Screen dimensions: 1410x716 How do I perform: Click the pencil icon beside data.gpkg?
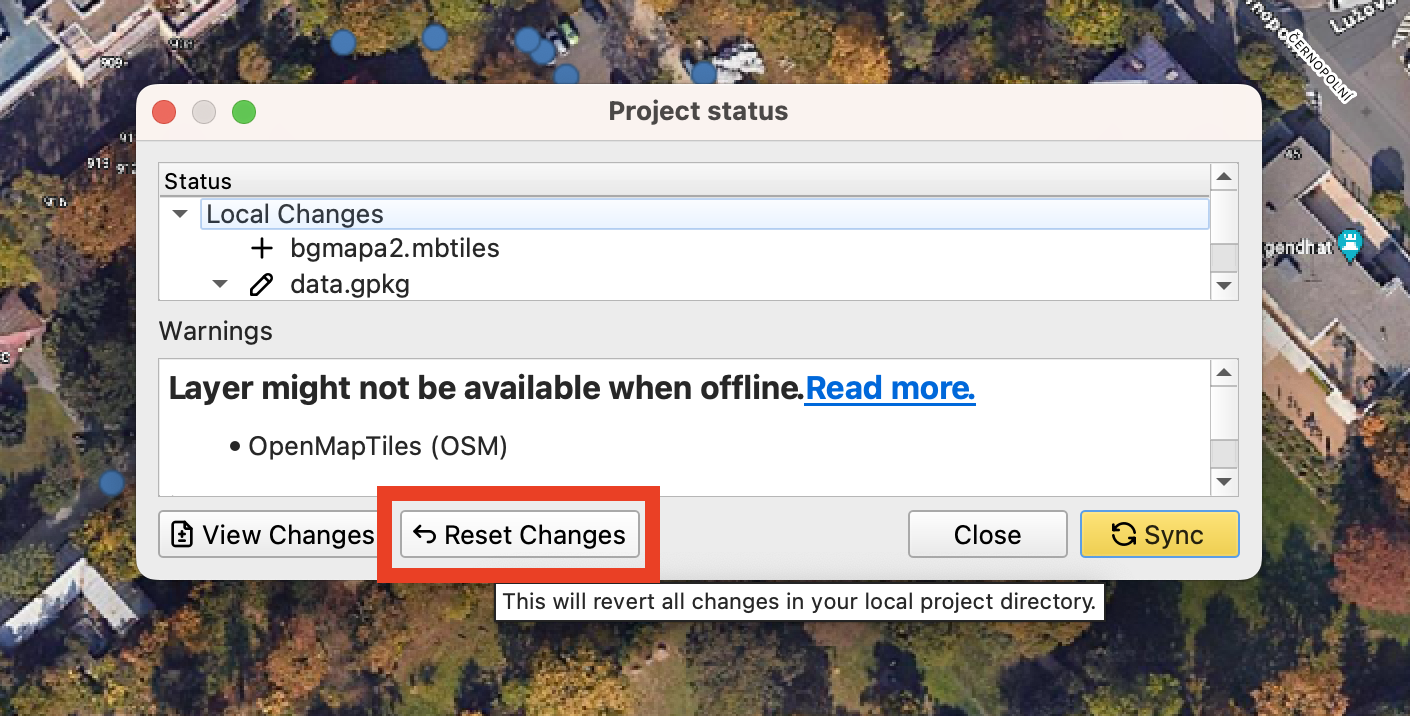click(x=262, y=285)
